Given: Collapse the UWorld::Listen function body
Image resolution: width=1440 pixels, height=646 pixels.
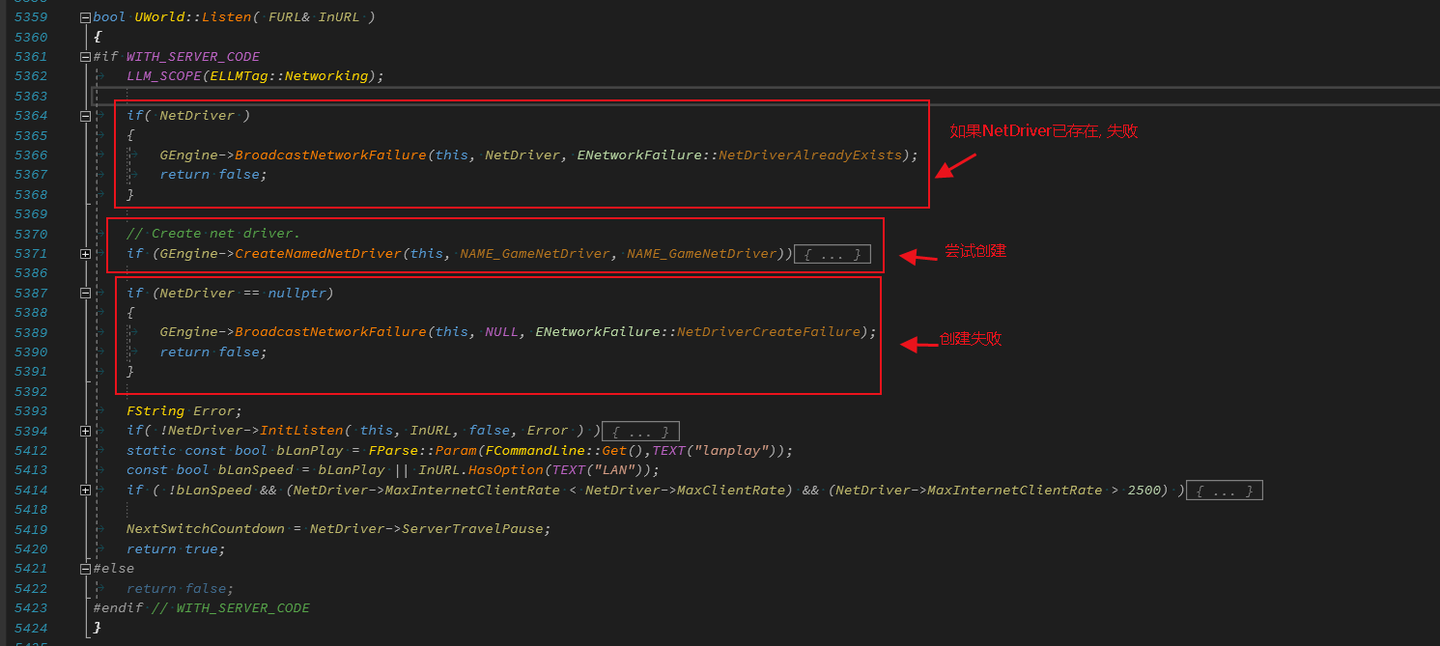Looking at the screenshot, I should 85,16.
